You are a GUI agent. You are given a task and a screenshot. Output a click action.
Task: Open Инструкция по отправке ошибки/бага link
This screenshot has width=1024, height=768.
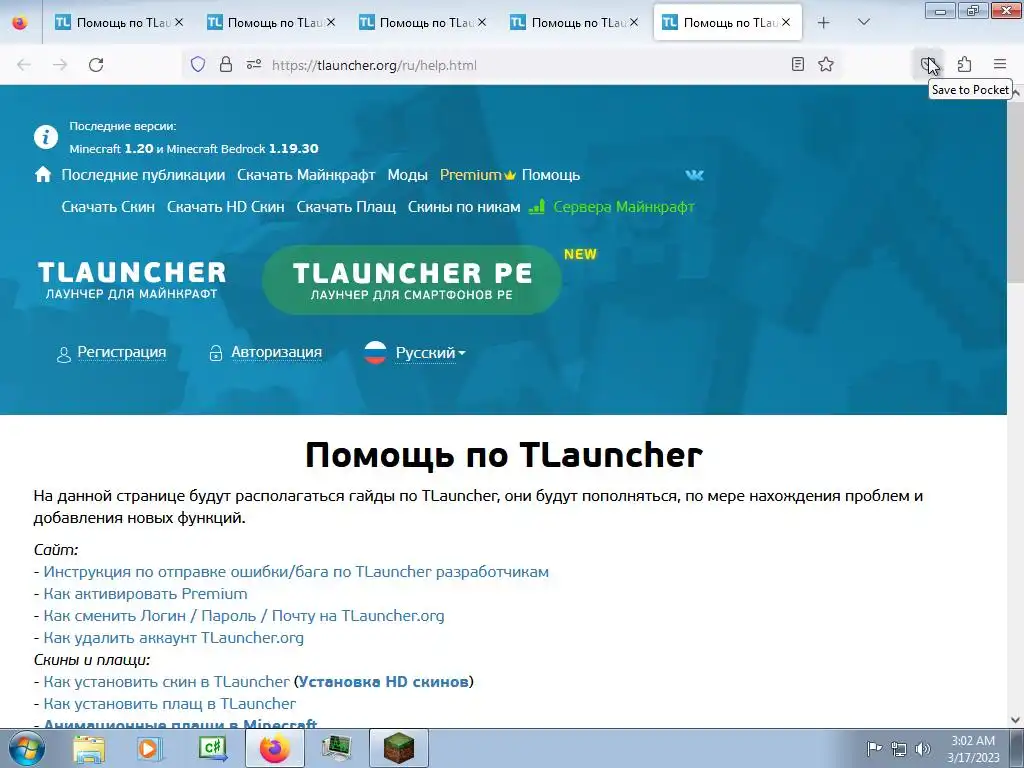296,571
